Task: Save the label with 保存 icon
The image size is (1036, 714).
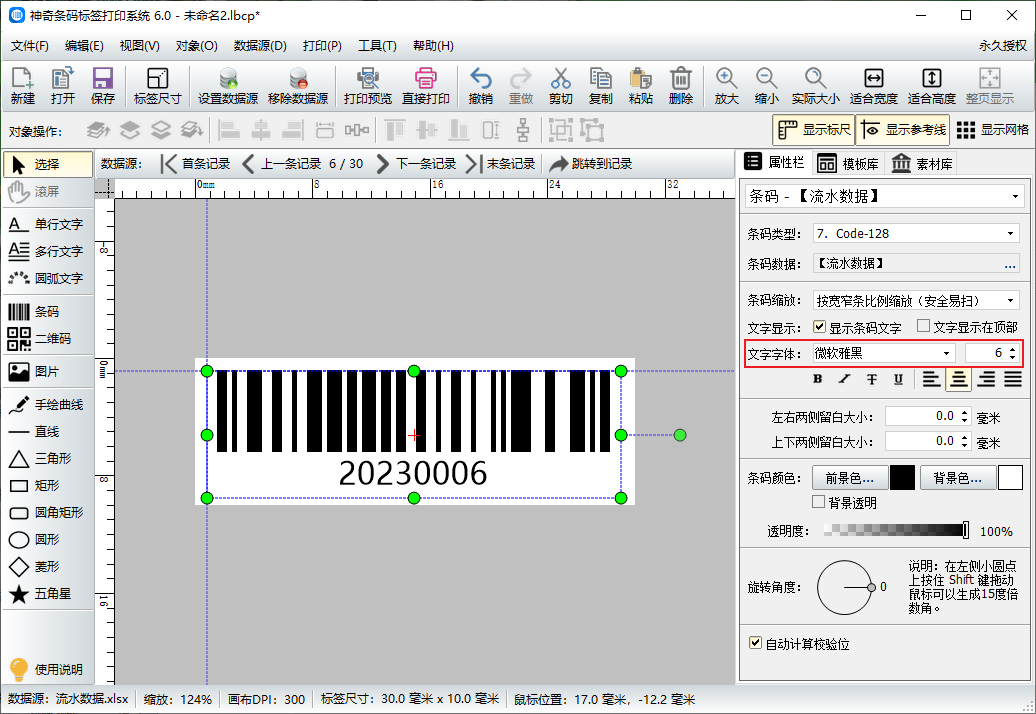Action: tap(102, 86)
